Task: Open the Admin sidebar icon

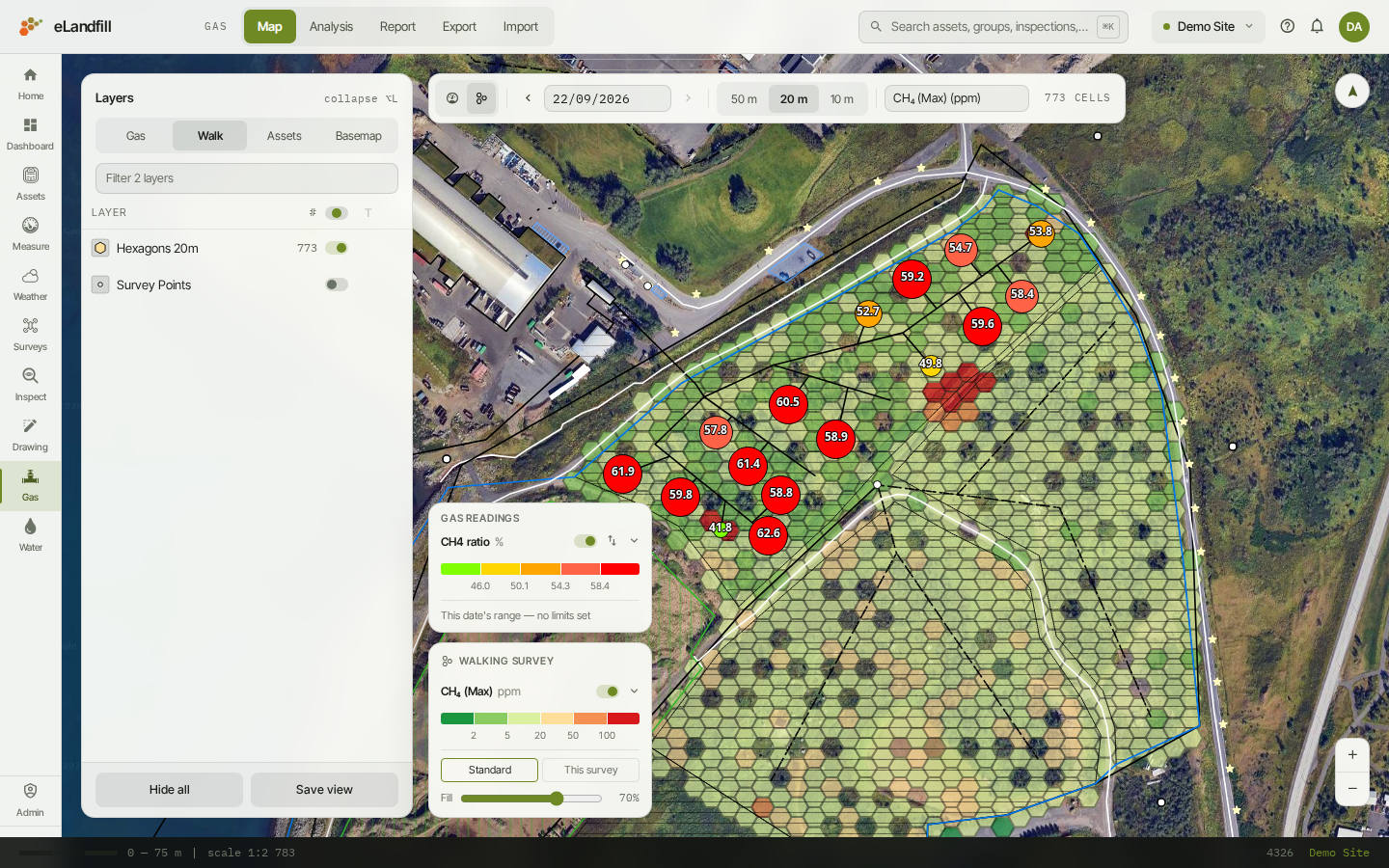Action: click(30, 800)
